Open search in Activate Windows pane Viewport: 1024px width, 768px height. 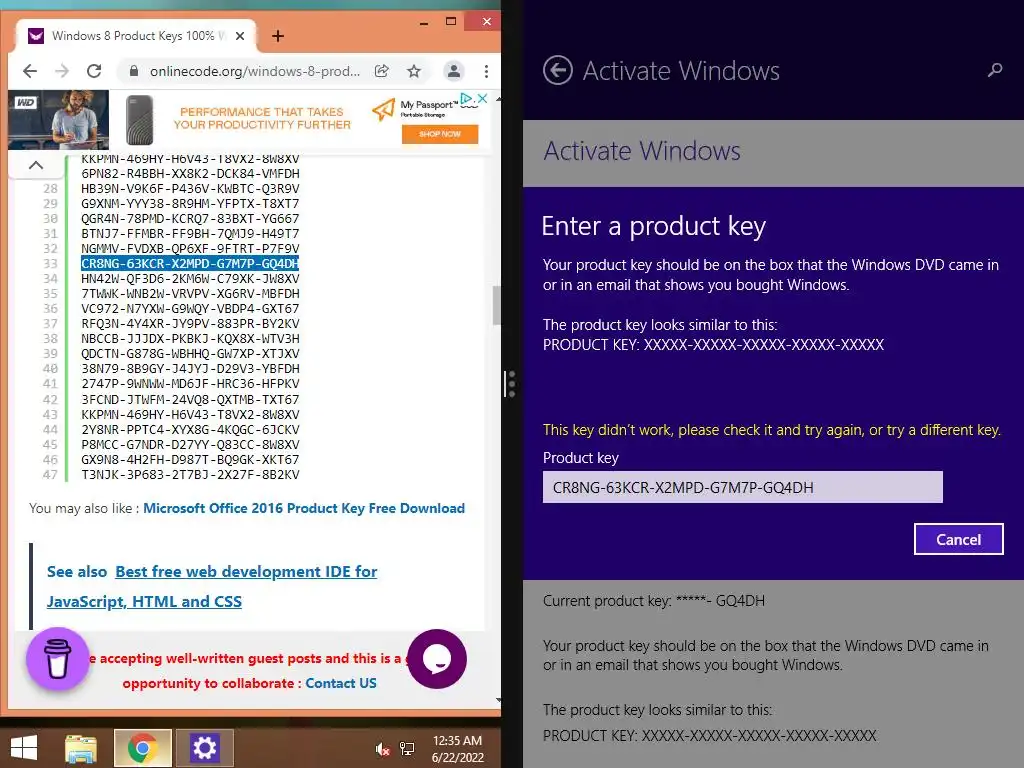click(995, 70)
